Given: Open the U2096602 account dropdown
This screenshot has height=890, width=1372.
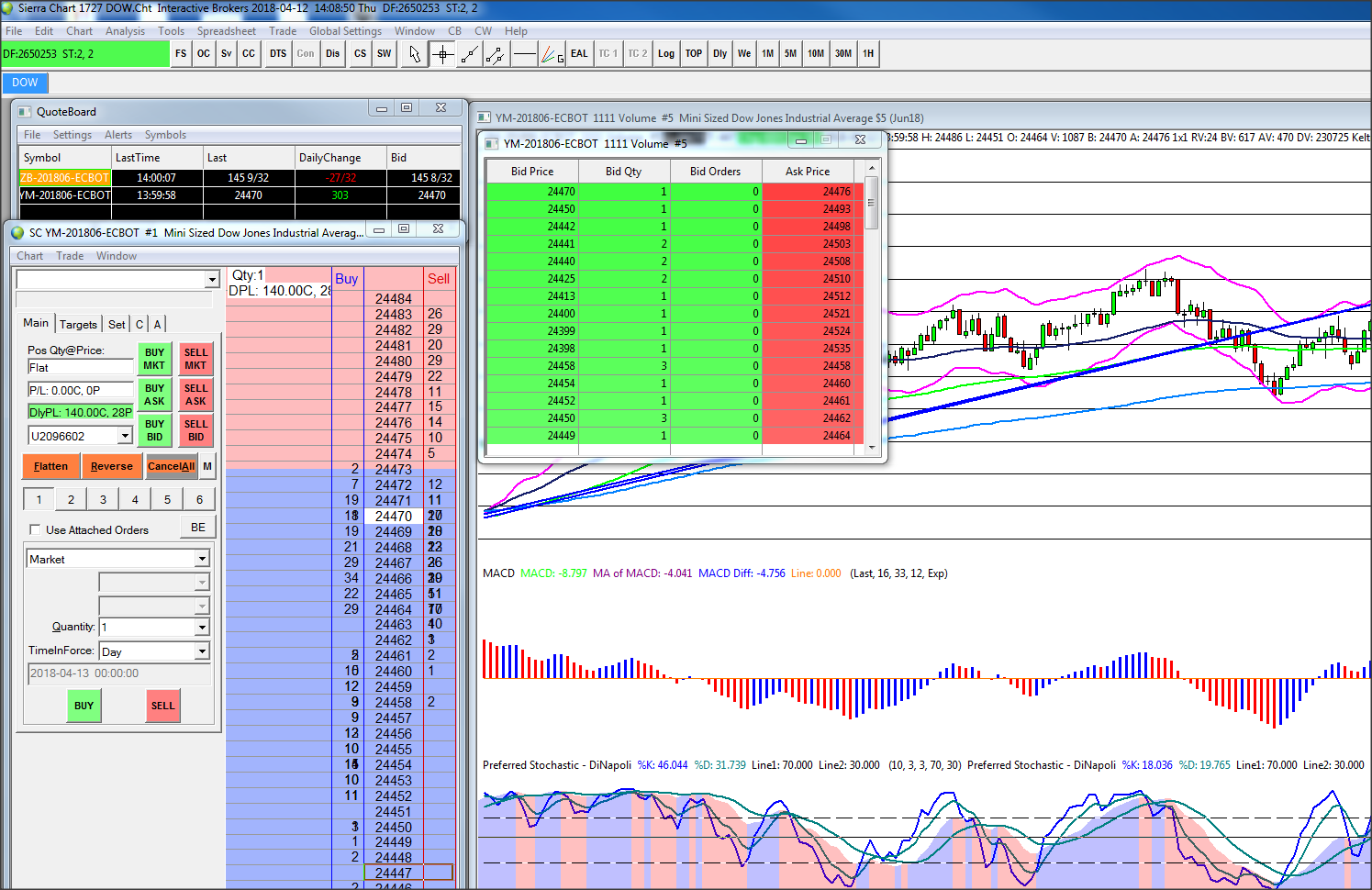Looking at the screenshot, I should 125,436.
